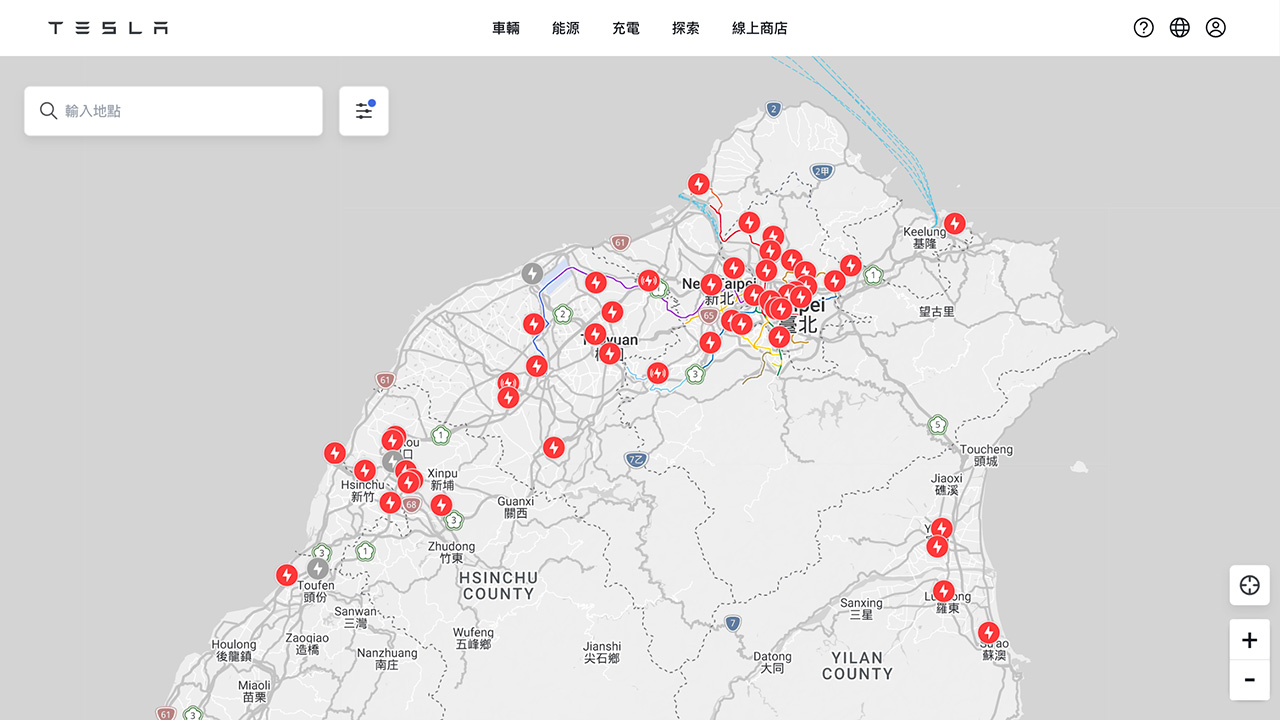Select the gray pin northwest of Taoyuan
Viewport: 1280px width, 720px height.
click(533, 273)
